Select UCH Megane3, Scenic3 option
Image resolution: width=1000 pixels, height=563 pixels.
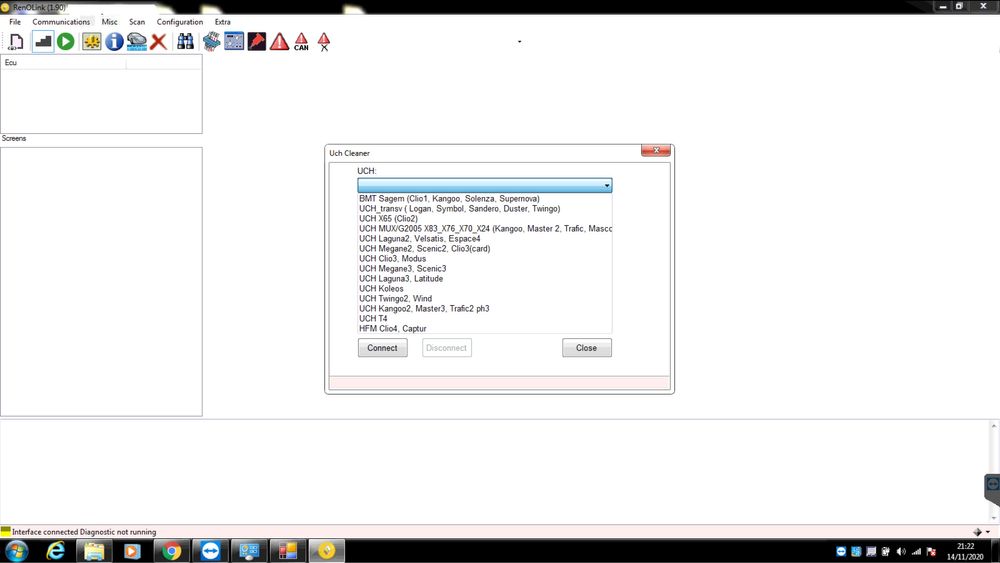pos(485,268)
